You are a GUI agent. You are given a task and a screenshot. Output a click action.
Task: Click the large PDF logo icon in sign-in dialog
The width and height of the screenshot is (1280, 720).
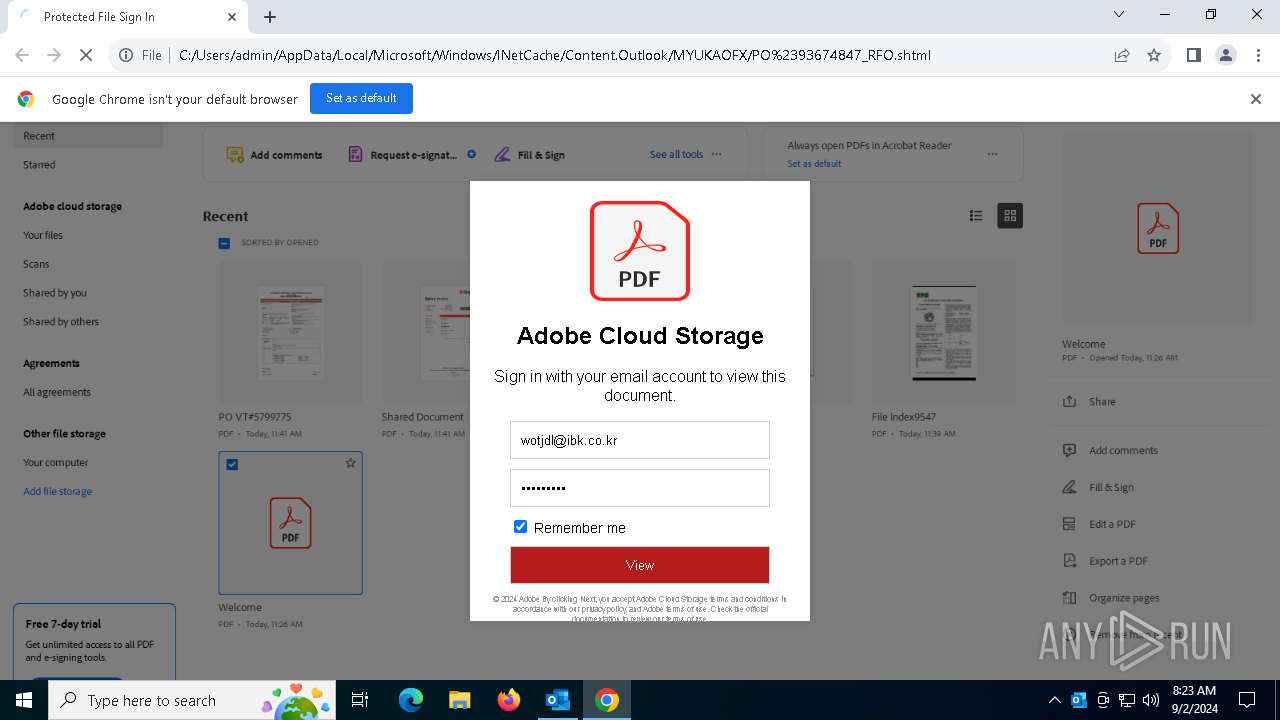pos(640,251)
